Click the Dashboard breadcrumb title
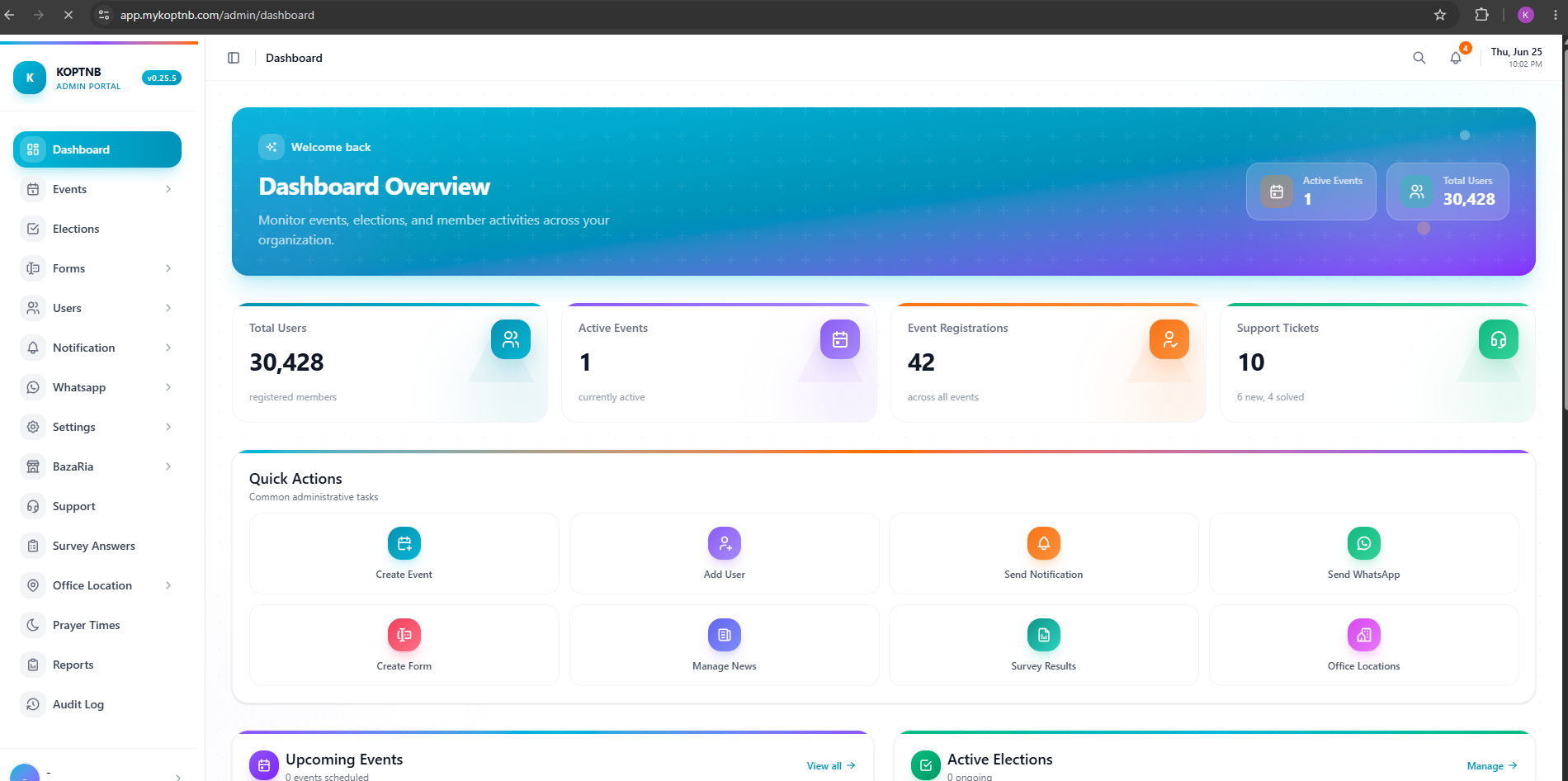 click(294, 58)
